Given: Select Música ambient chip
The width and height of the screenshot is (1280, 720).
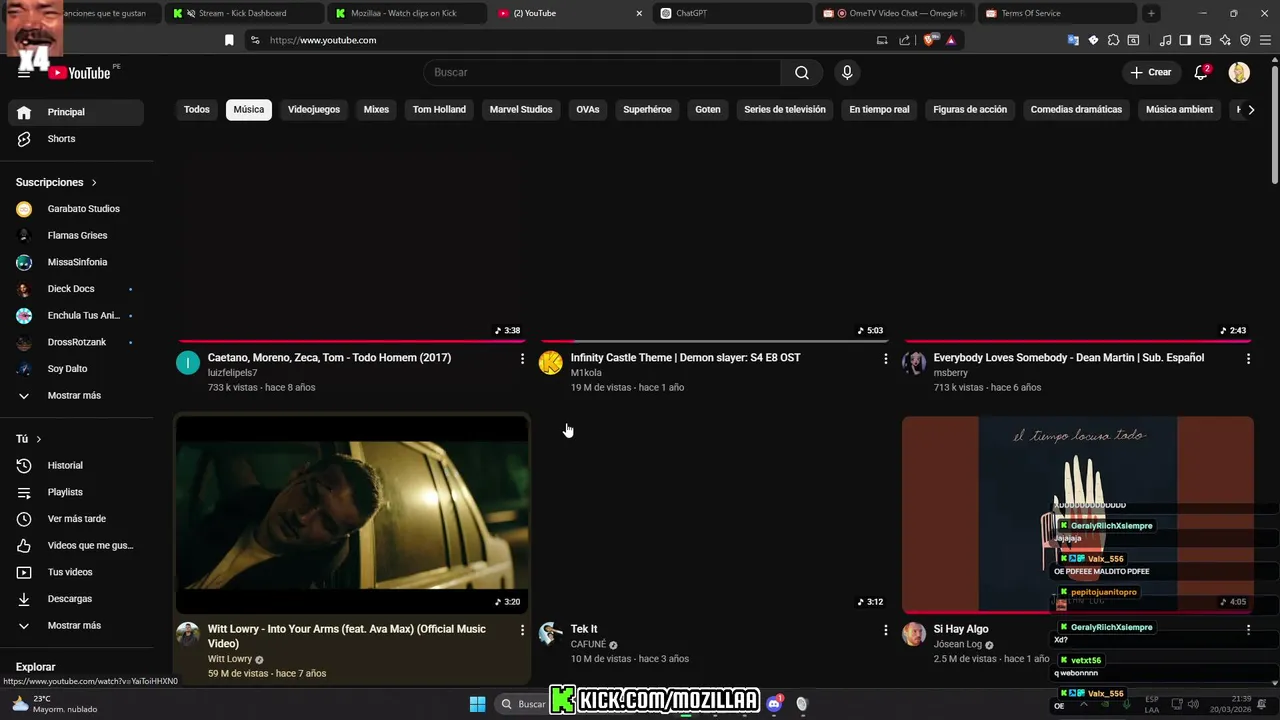Looking at the screenshot, I should (1179, 109).
